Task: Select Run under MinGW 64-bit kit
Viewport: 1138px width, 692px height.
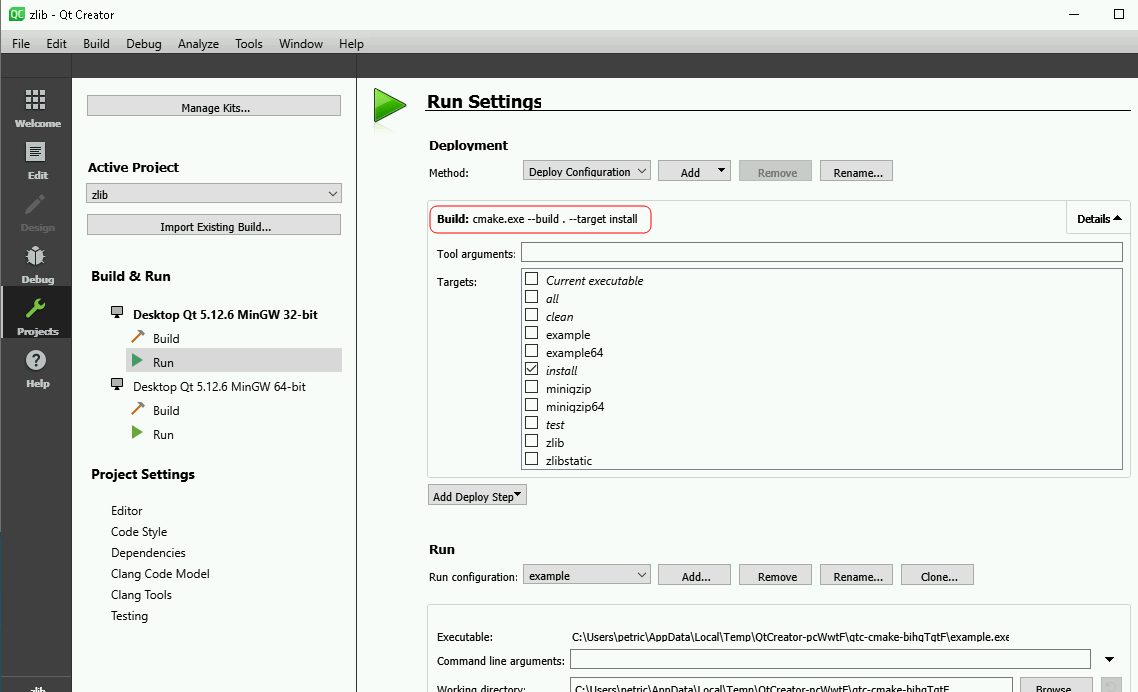Action: tap(163, 434)
